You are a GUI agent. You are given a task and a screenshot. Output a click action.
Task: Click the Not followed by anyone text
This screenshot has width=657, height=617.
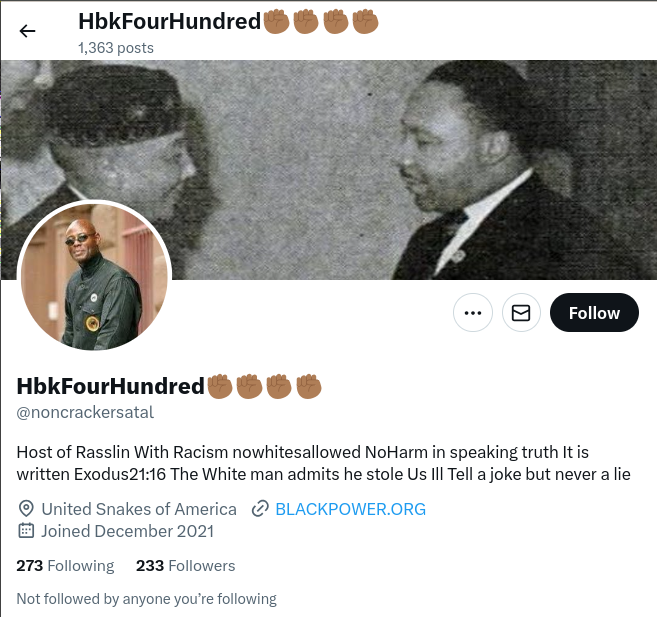[146, 599]
